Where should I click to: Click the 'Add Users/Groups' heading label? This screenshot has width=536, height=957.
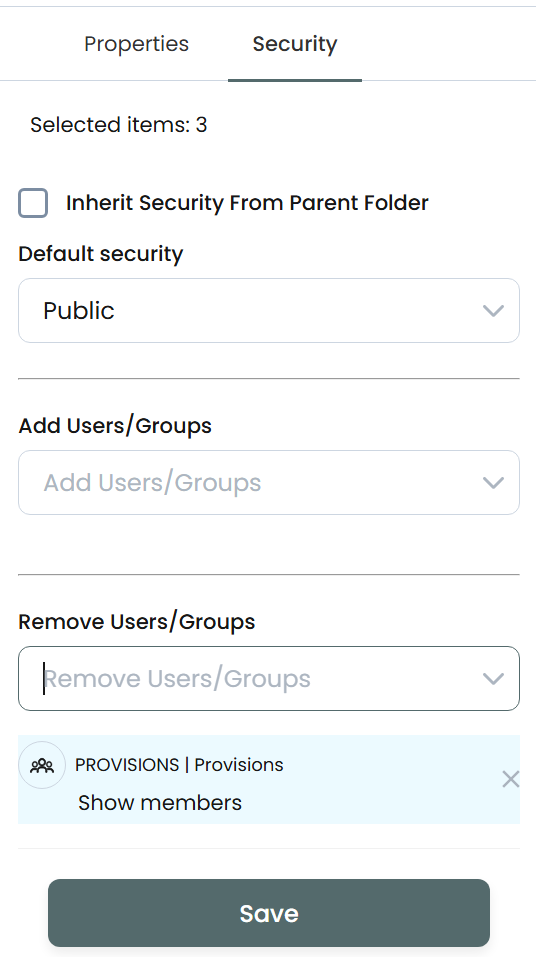[x=115, y=426]
